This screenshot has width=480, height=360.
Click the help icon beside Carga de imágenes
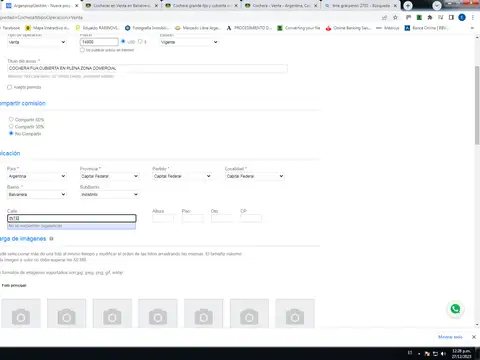coord(51,239)
